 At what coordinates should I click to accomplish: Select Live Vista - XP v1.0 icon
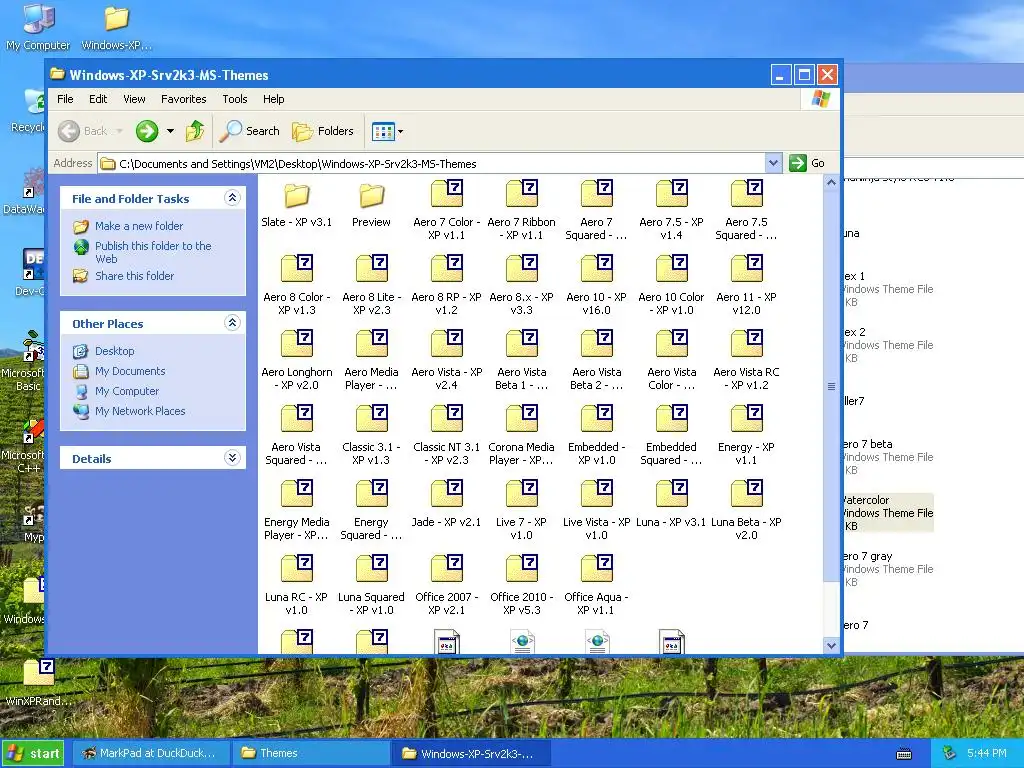coord(597,494)
